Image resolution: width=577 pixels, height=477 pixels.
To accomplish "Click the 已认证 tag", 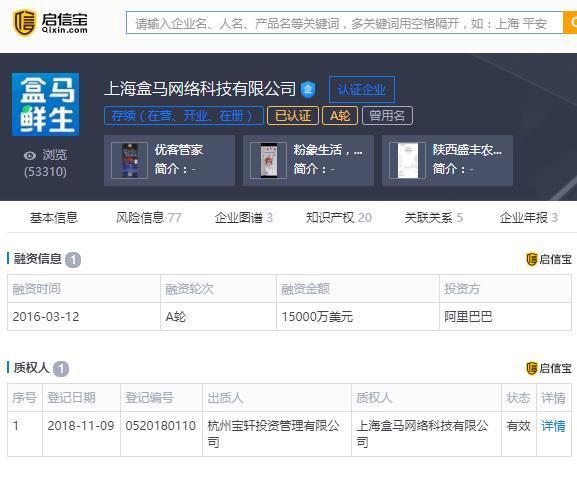I will click(x=293, y=116).
